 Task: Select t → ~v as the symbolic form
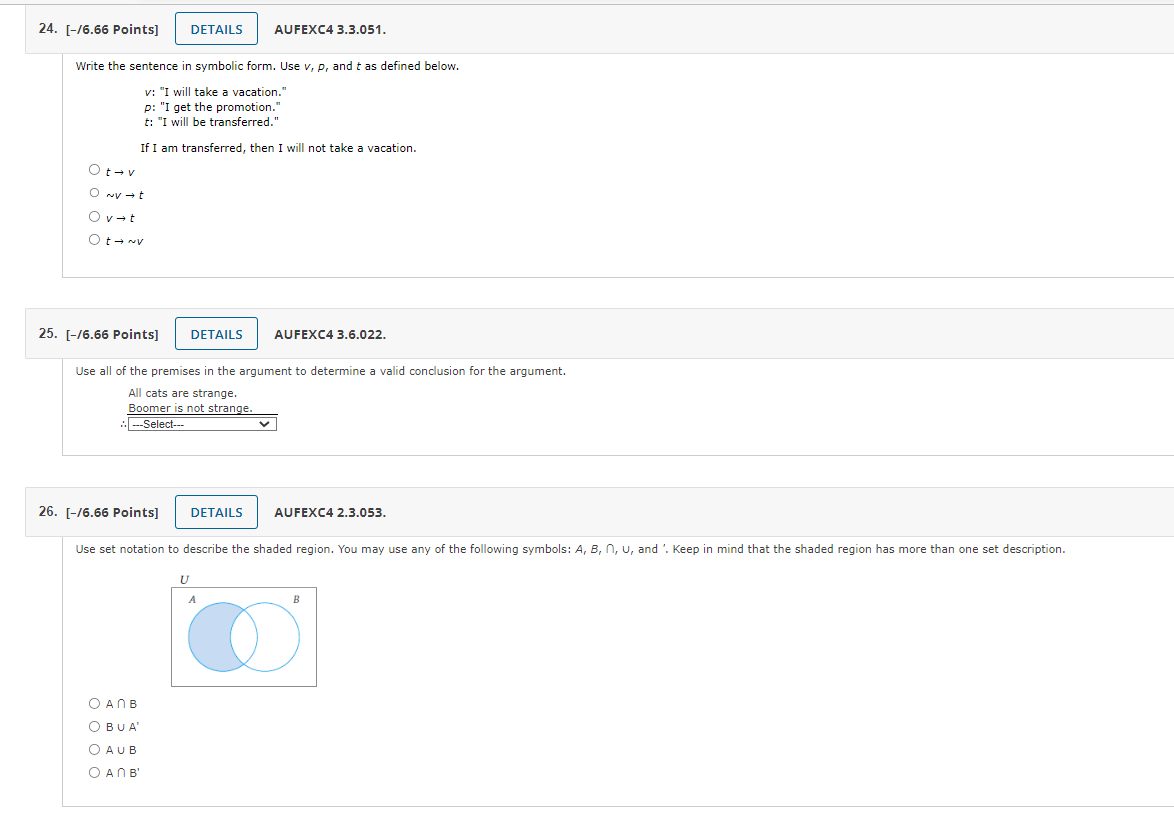click(93, 240)
